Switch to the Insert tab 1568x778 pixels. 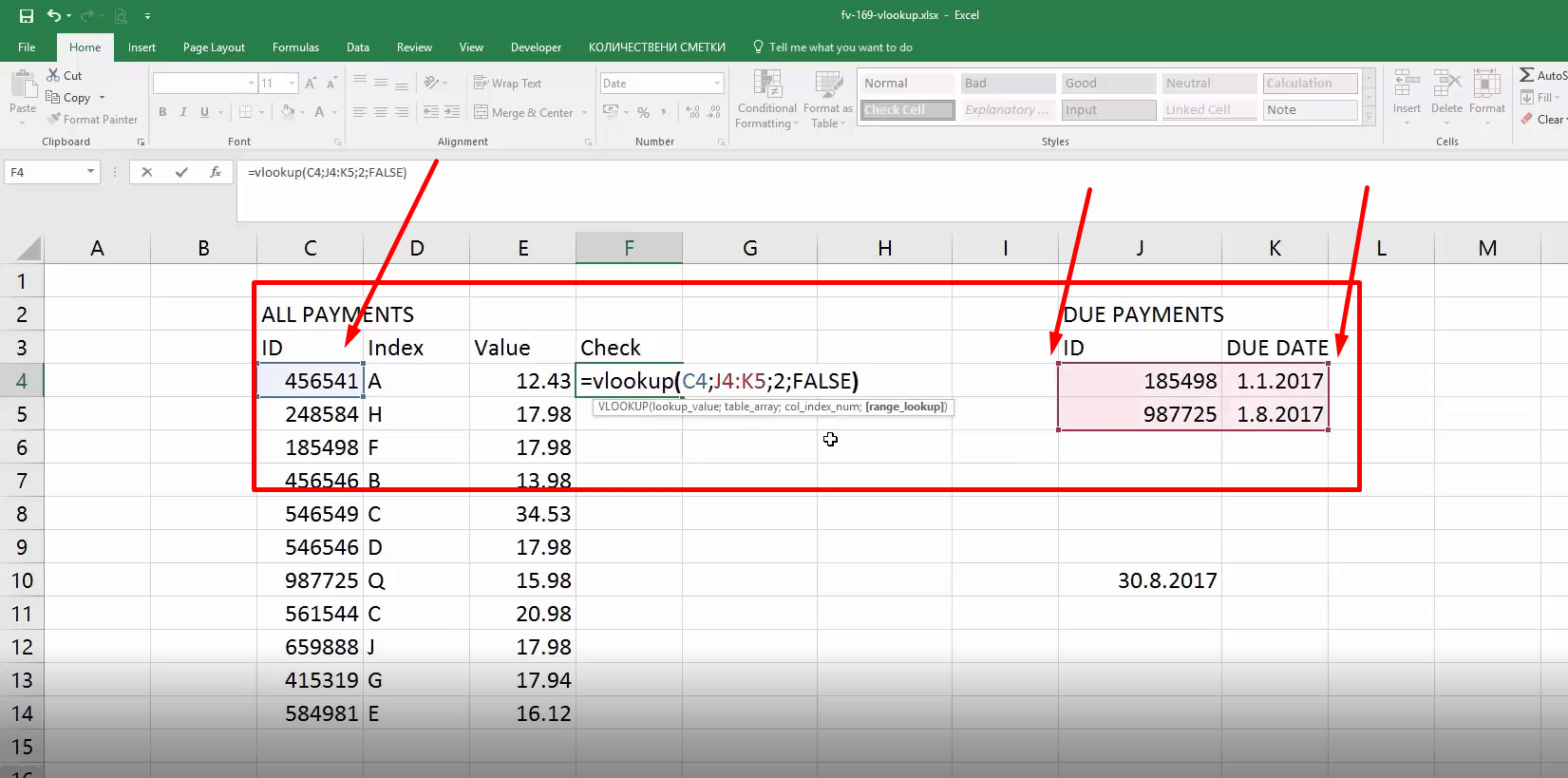coord(142,47)
